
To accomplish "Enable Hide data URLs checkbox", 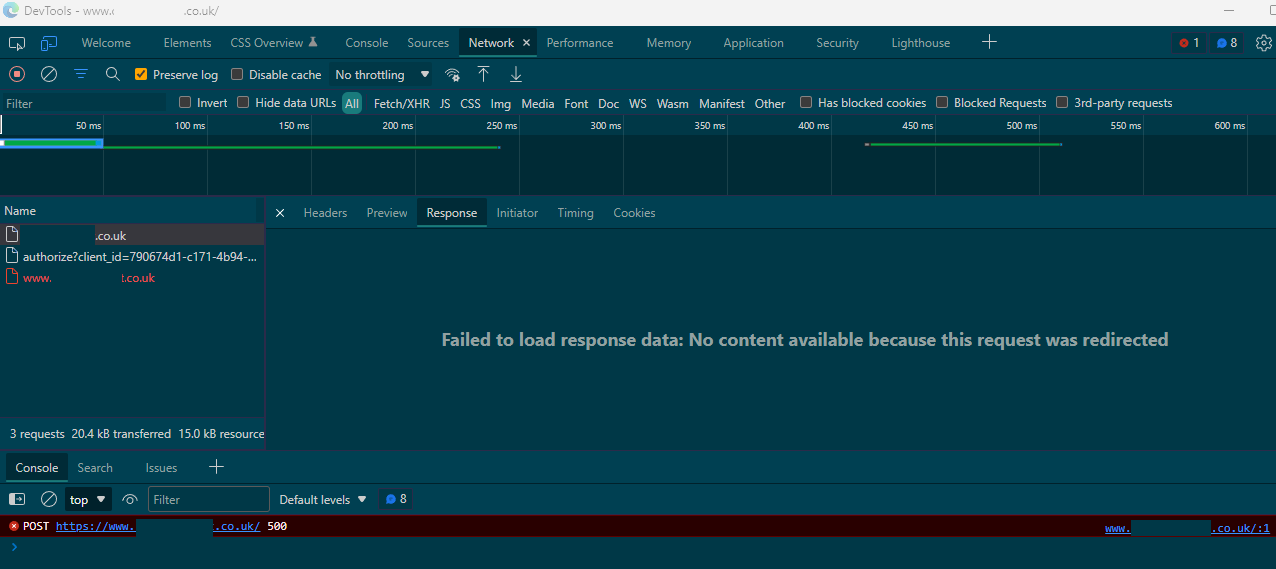I will point(243,102).
